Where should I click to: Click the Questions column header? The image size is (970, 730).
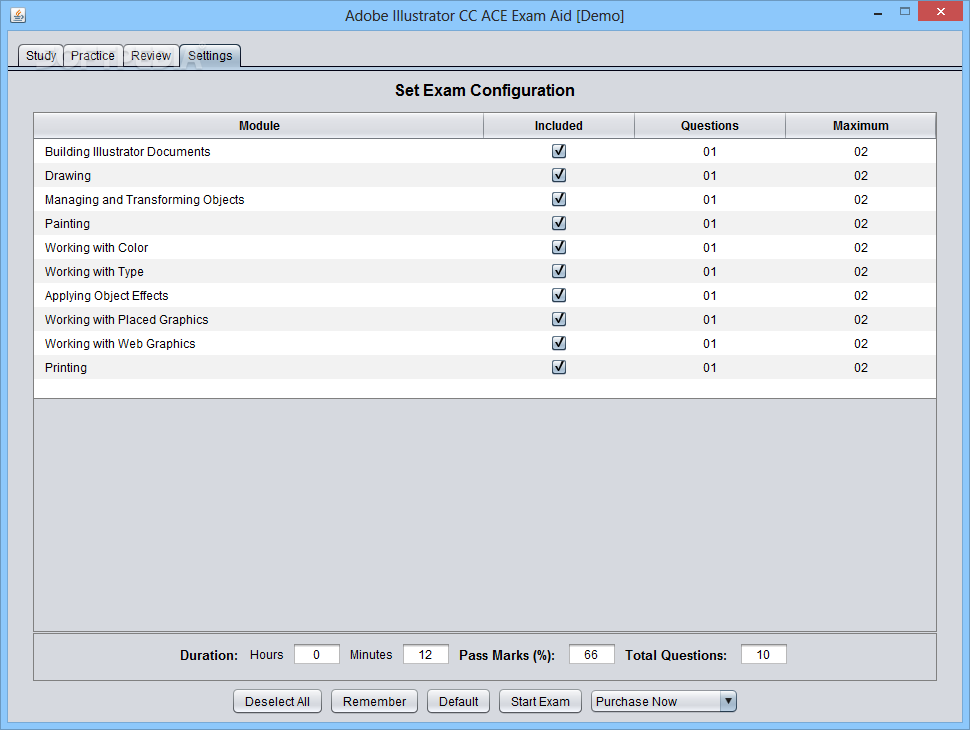pyautogui.click(x=710, y=126)
